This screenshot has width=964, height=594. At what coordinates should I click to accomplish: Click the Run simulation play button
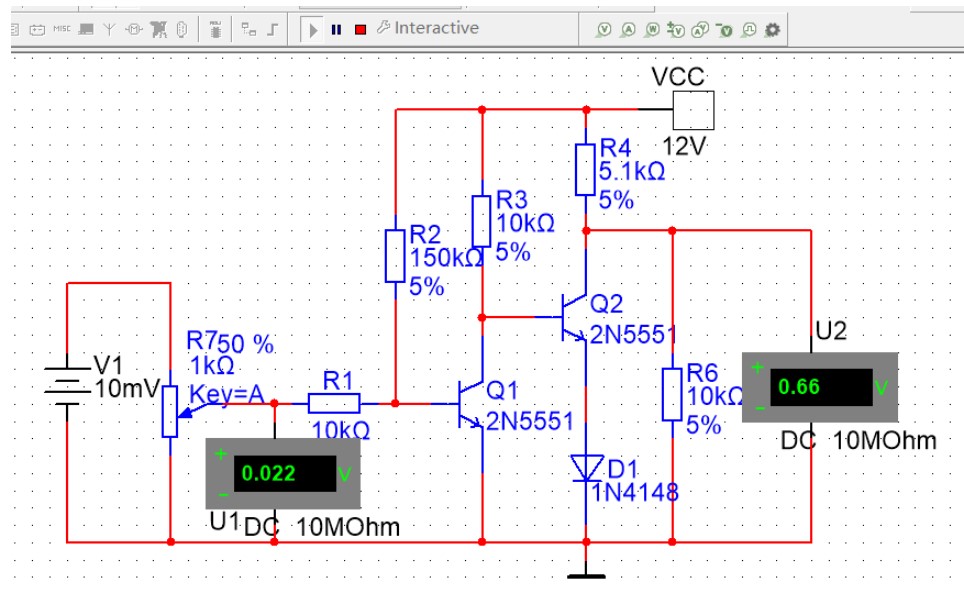[313, 29]
